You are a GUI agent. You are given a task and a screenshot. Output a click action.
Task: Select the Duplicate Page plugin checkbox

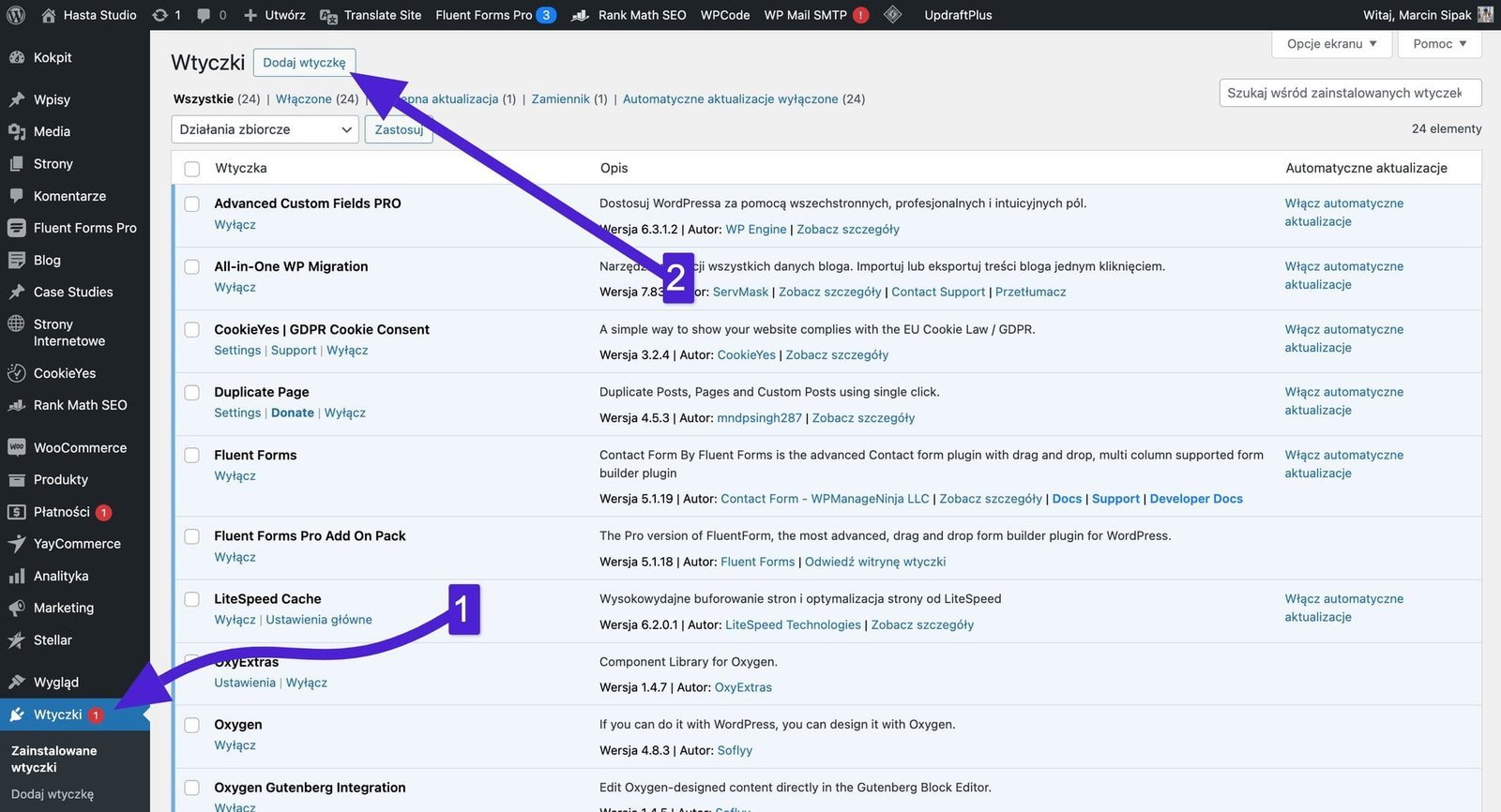[192, 393]
